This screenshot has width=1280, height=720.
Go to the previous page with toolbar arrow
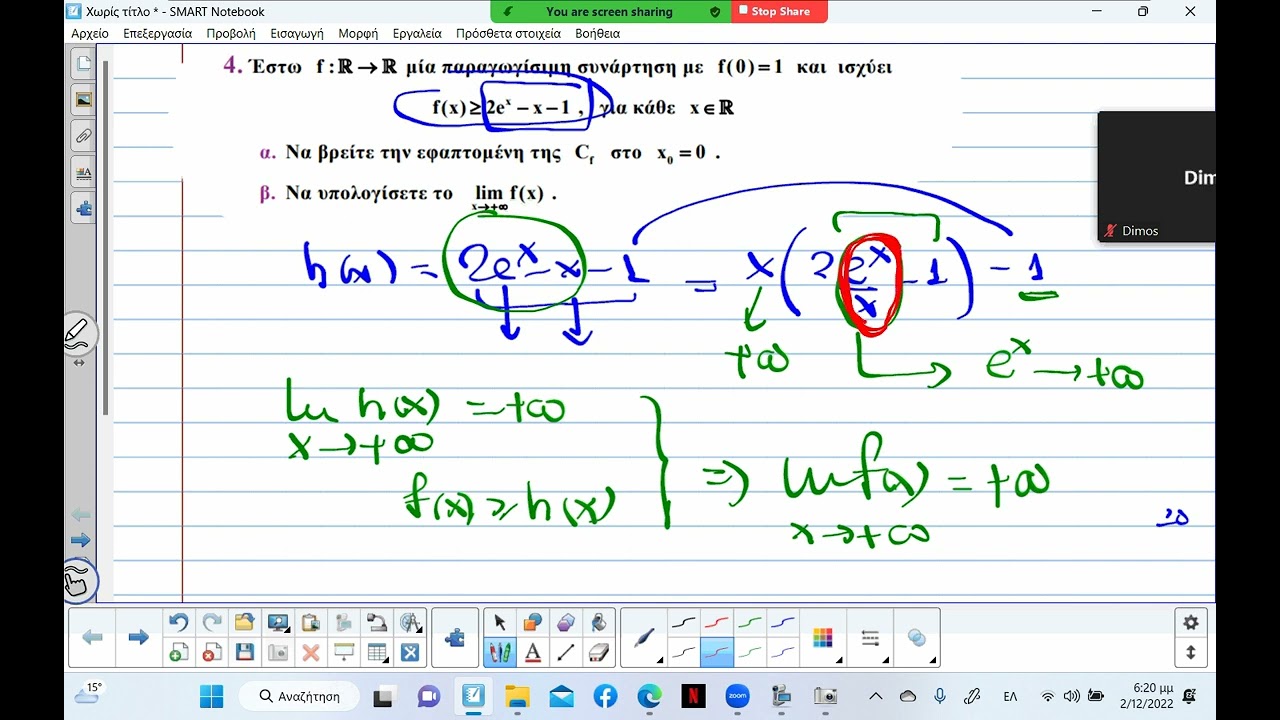pos(92,637)
